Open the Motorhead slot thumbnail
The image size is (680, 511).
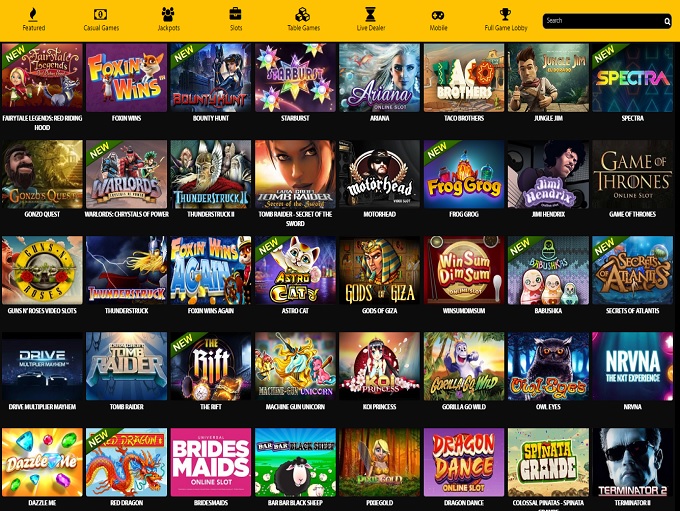click(379, 174)
